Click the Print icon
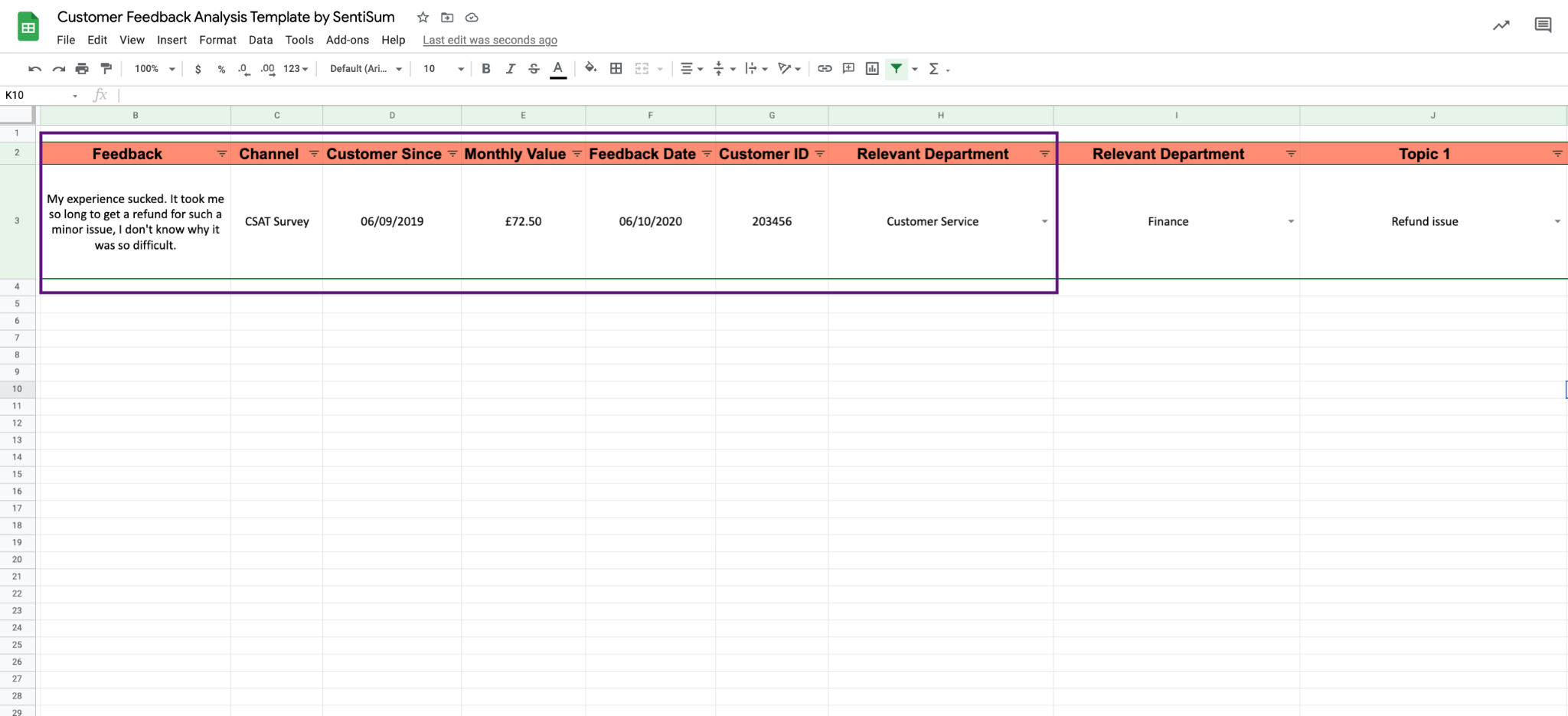The width and height of the screenshot is (1568, 716). [x=82, y=68]
